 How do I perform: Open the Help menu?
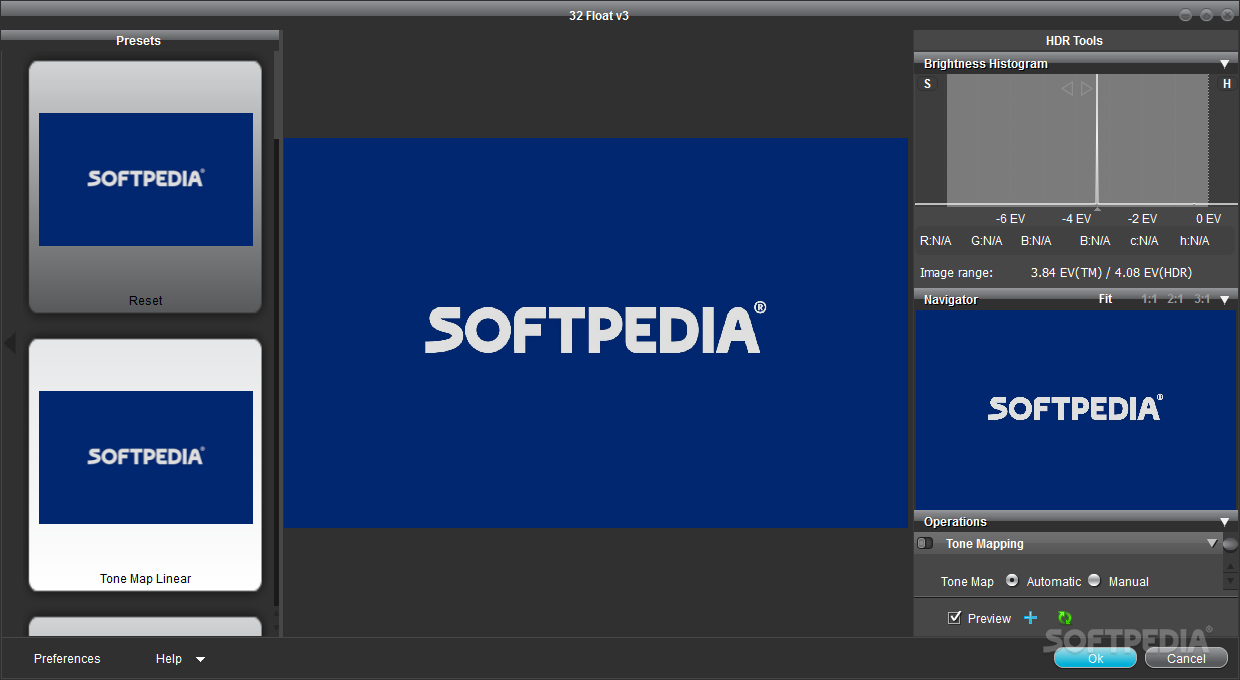click(169, 658)
